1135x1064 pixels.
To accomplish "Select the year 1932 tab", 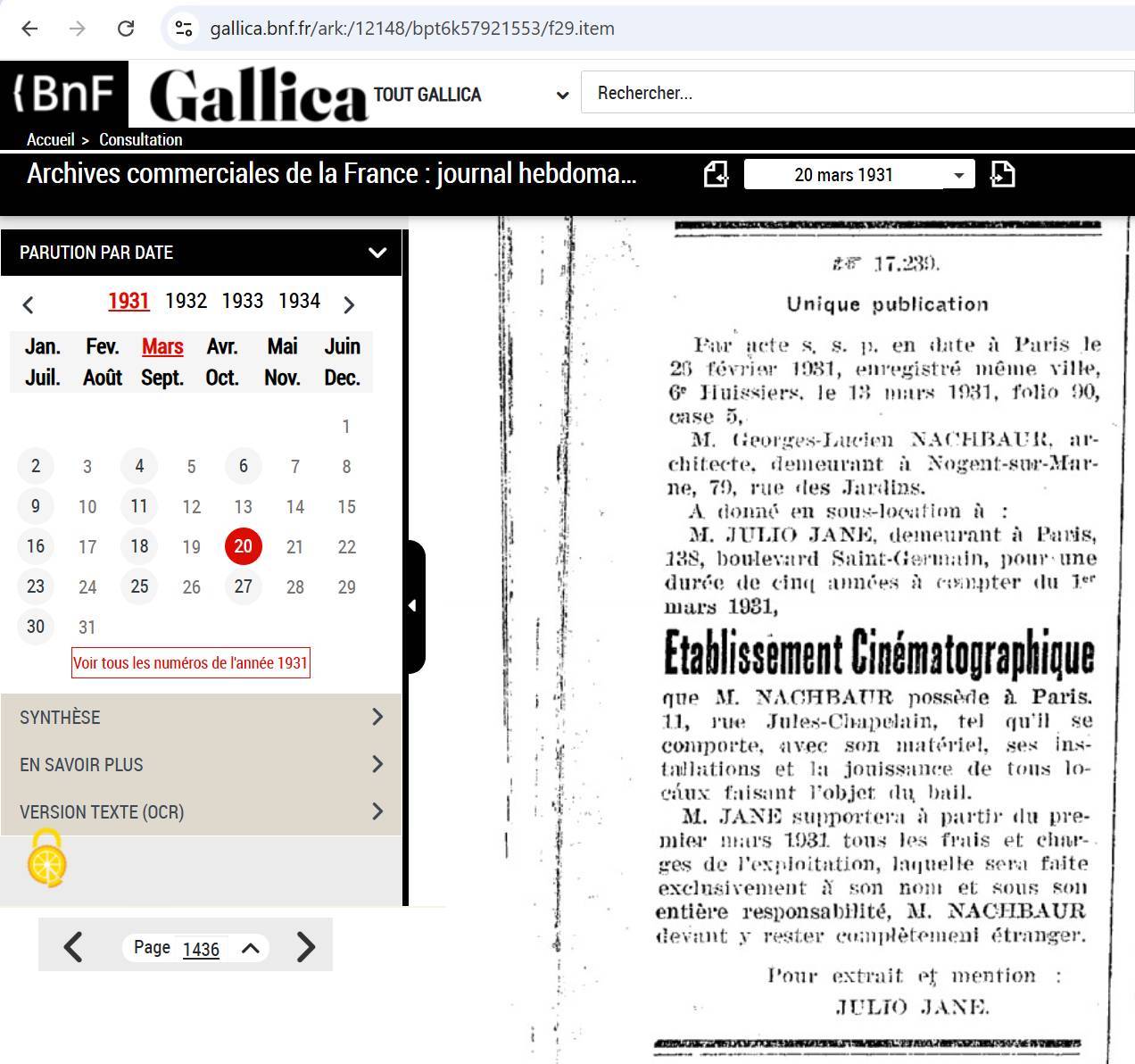I will [186, 301].
